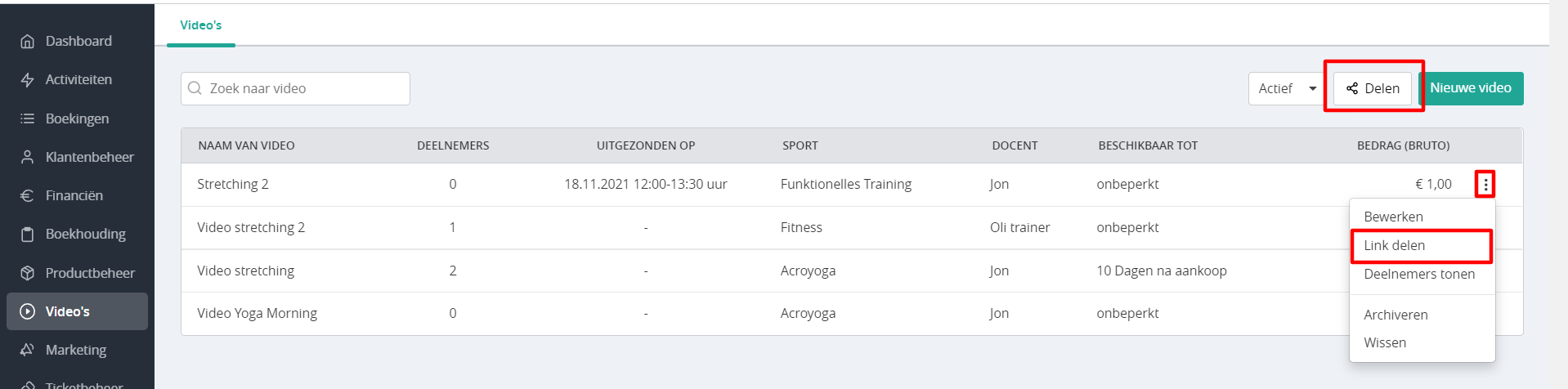This screenshot has height=389, width=1568.
Task: Select the Boekingen list icon
Action: tap(28, 118)
